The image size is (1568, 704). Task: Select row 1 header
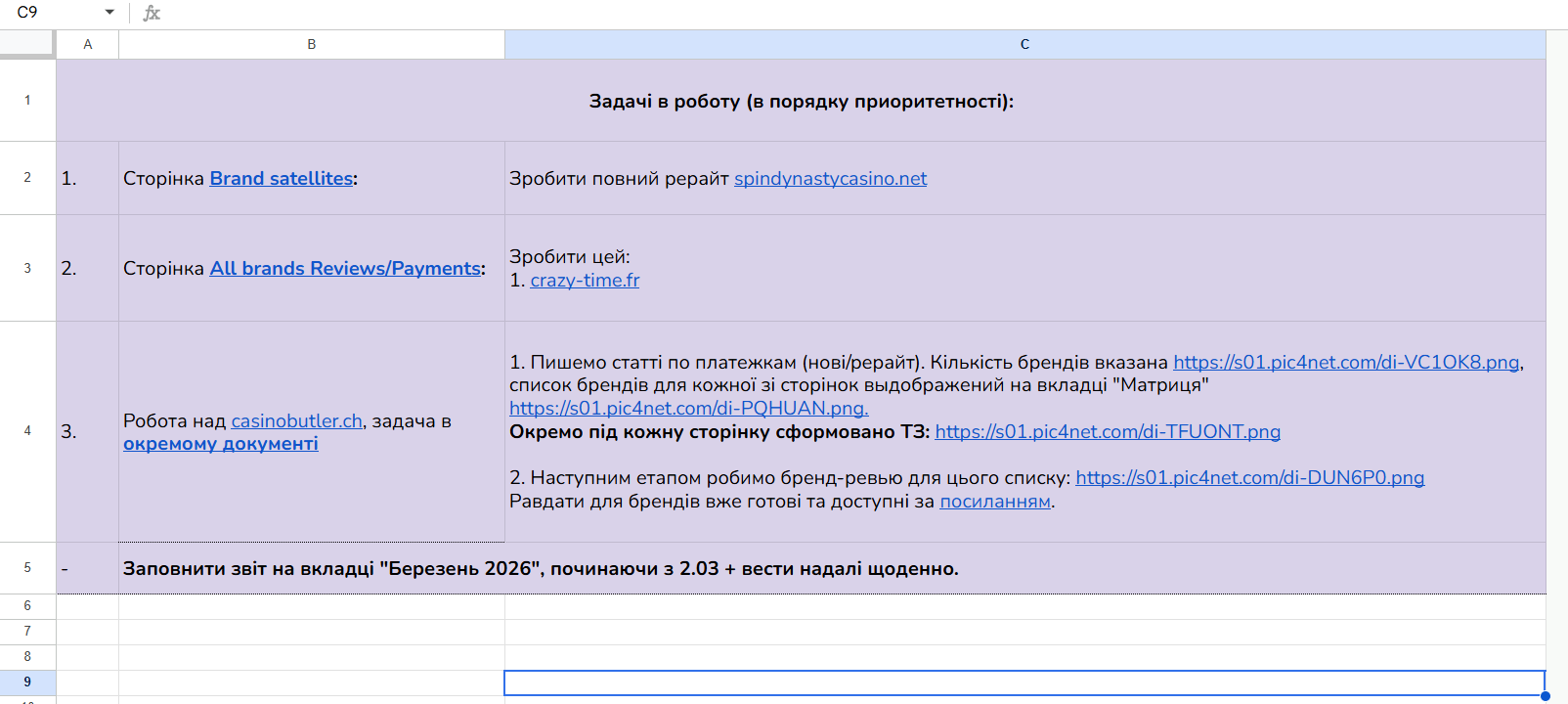(x=27, y=100)
